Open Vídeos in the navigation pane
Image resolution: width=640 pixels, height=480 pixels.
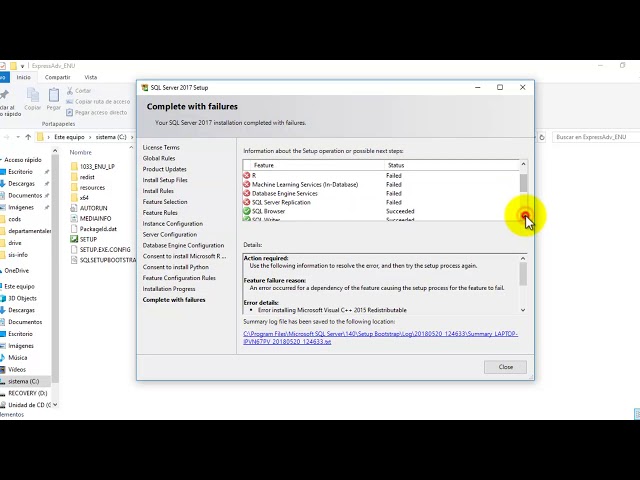13,369
